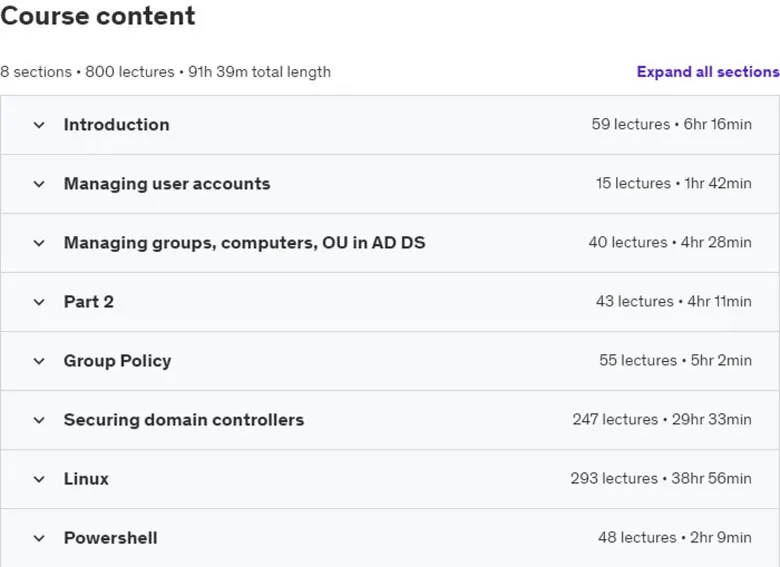Click the Linux section heading

[86, 479]
